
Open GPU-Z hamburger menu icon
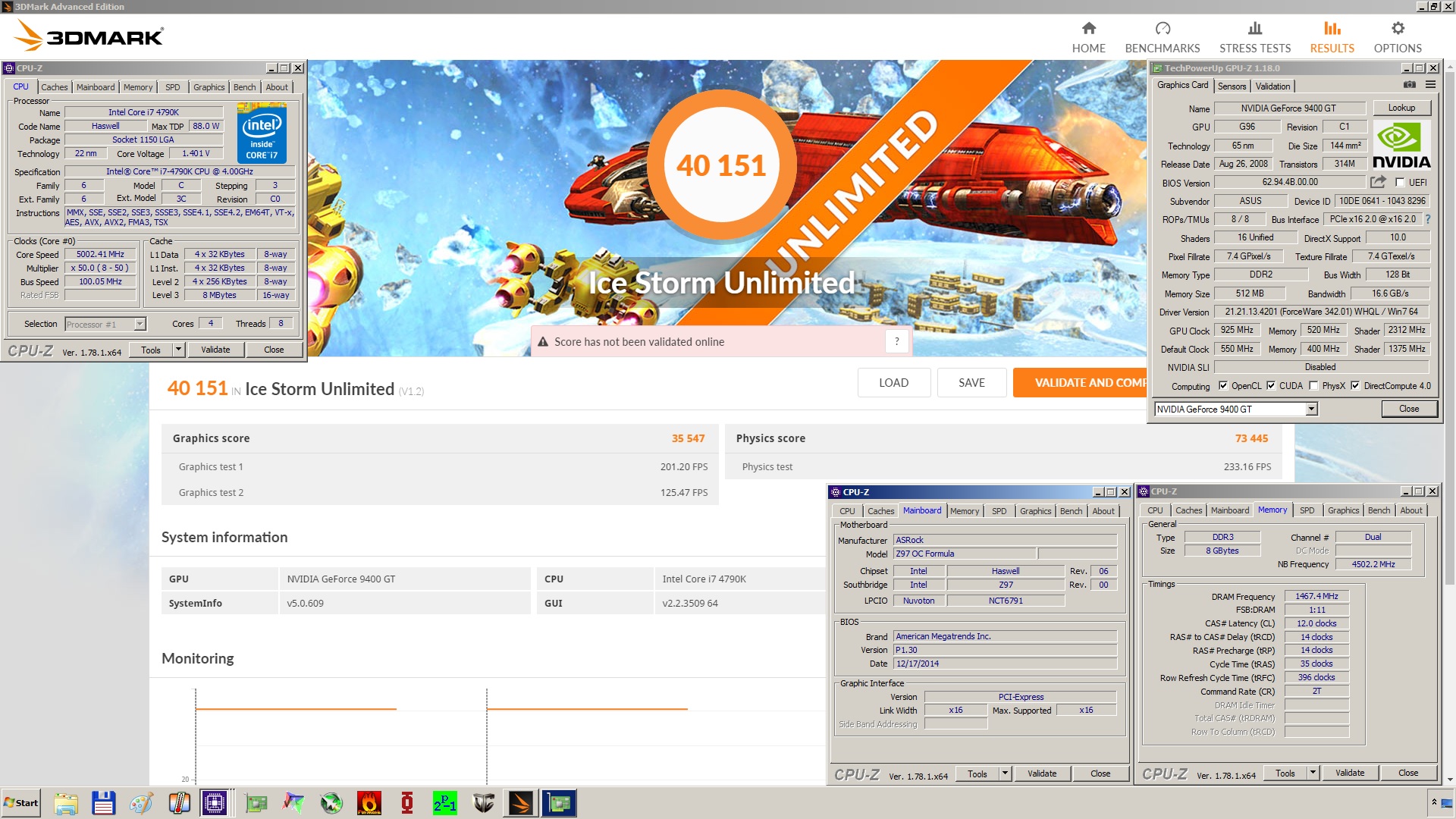[1430, 85]
